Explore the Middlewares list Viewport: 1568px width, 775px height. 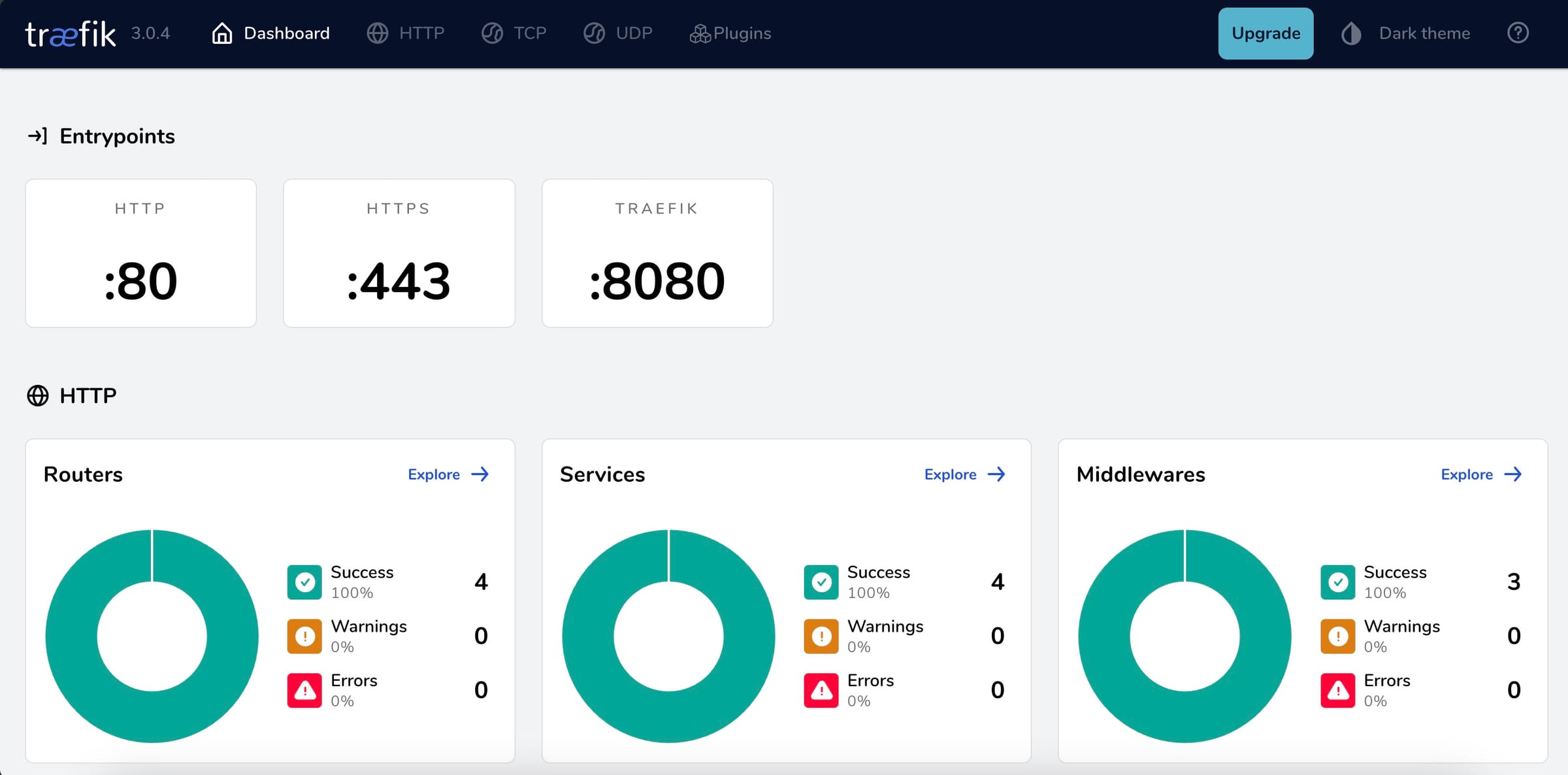click(1480, 474)
